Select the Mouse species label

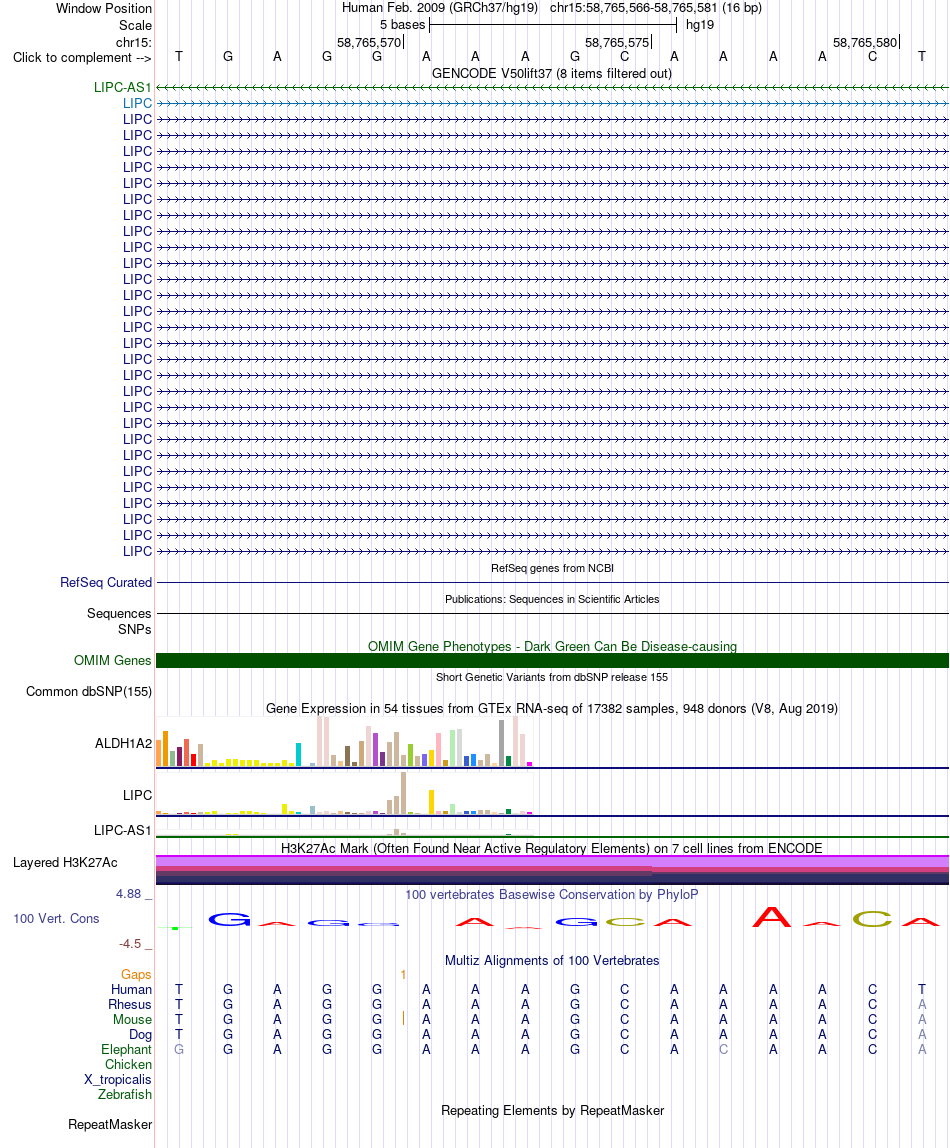coord(132,1019)
